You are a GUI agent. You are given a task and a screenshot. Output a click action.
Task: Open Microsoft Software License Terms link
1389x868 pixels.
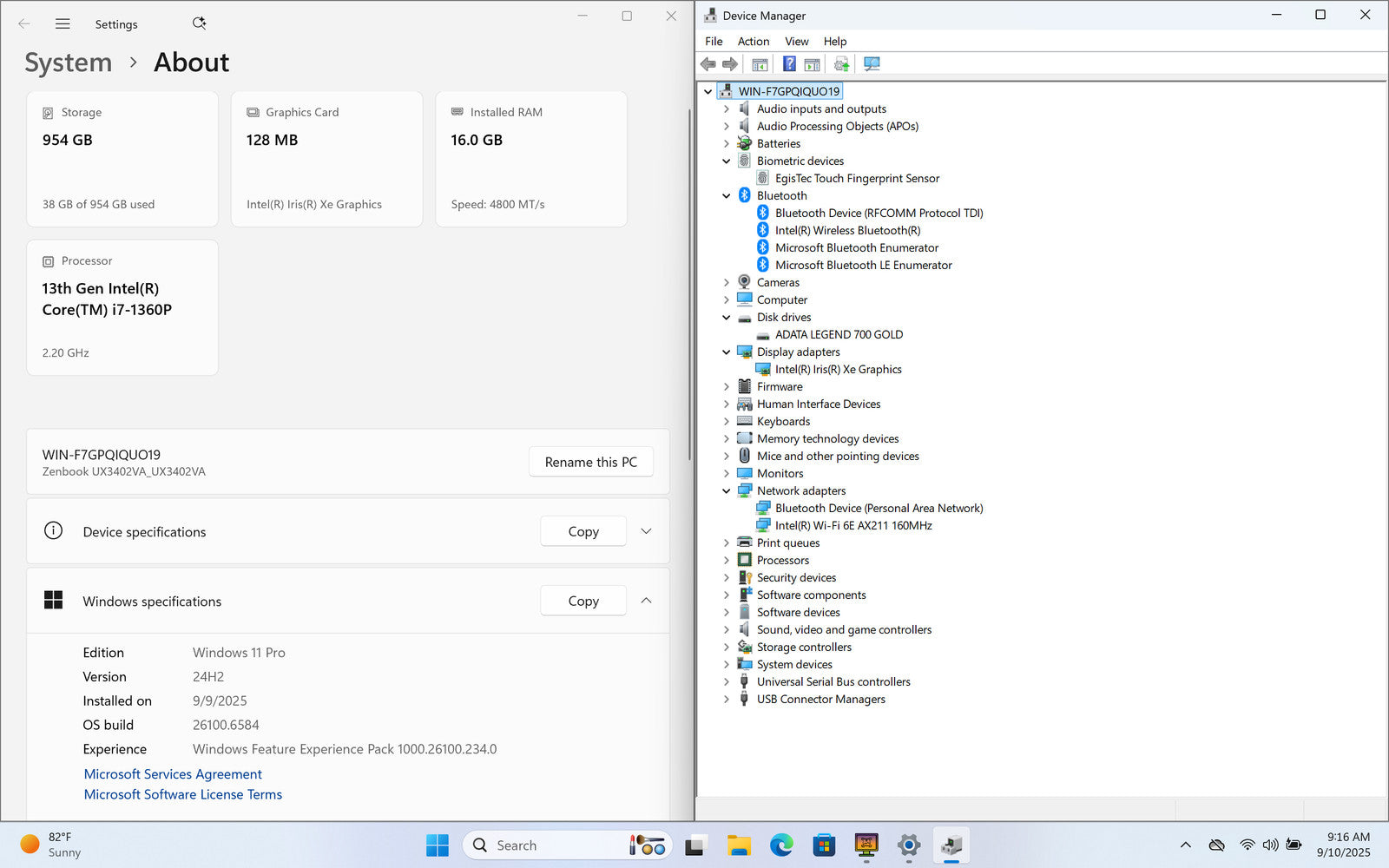coord(183,794)
